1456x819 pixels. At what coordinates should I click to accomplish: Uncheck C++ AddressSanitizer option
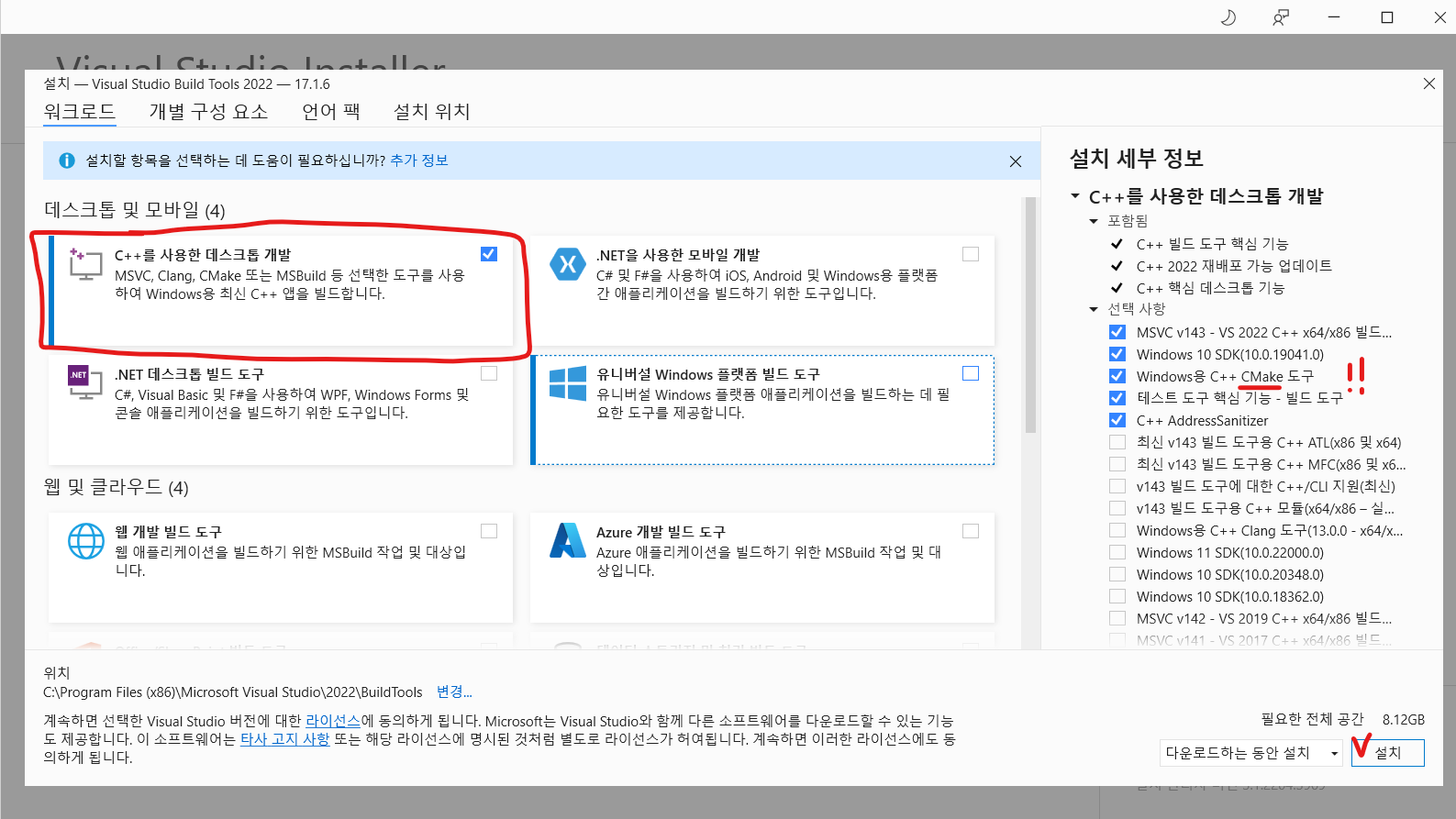pyautogui.click(x=1117, y=420)
